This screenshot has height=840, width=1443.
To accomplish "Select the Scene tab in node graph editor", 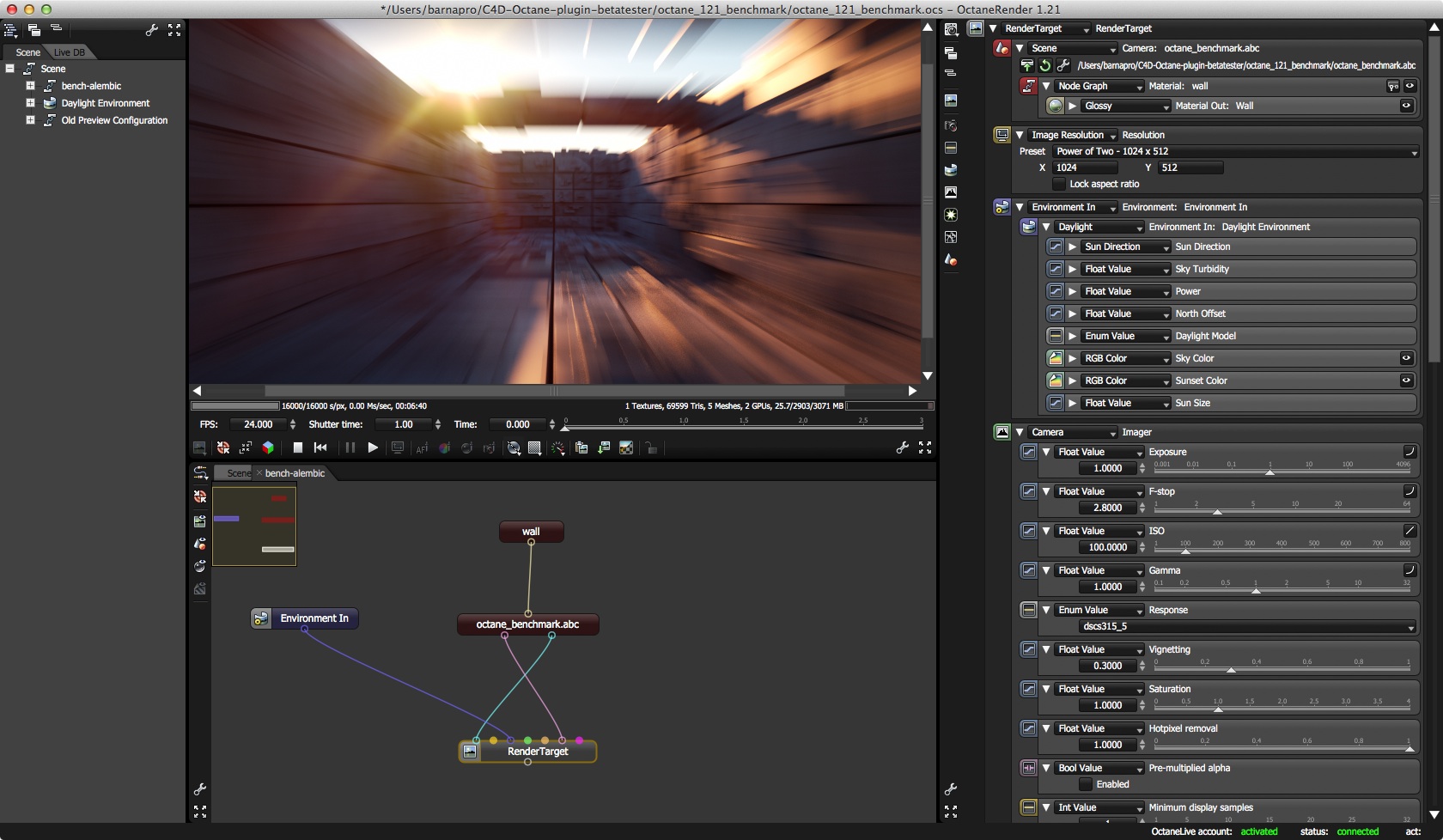I will (x=238, y=473).
